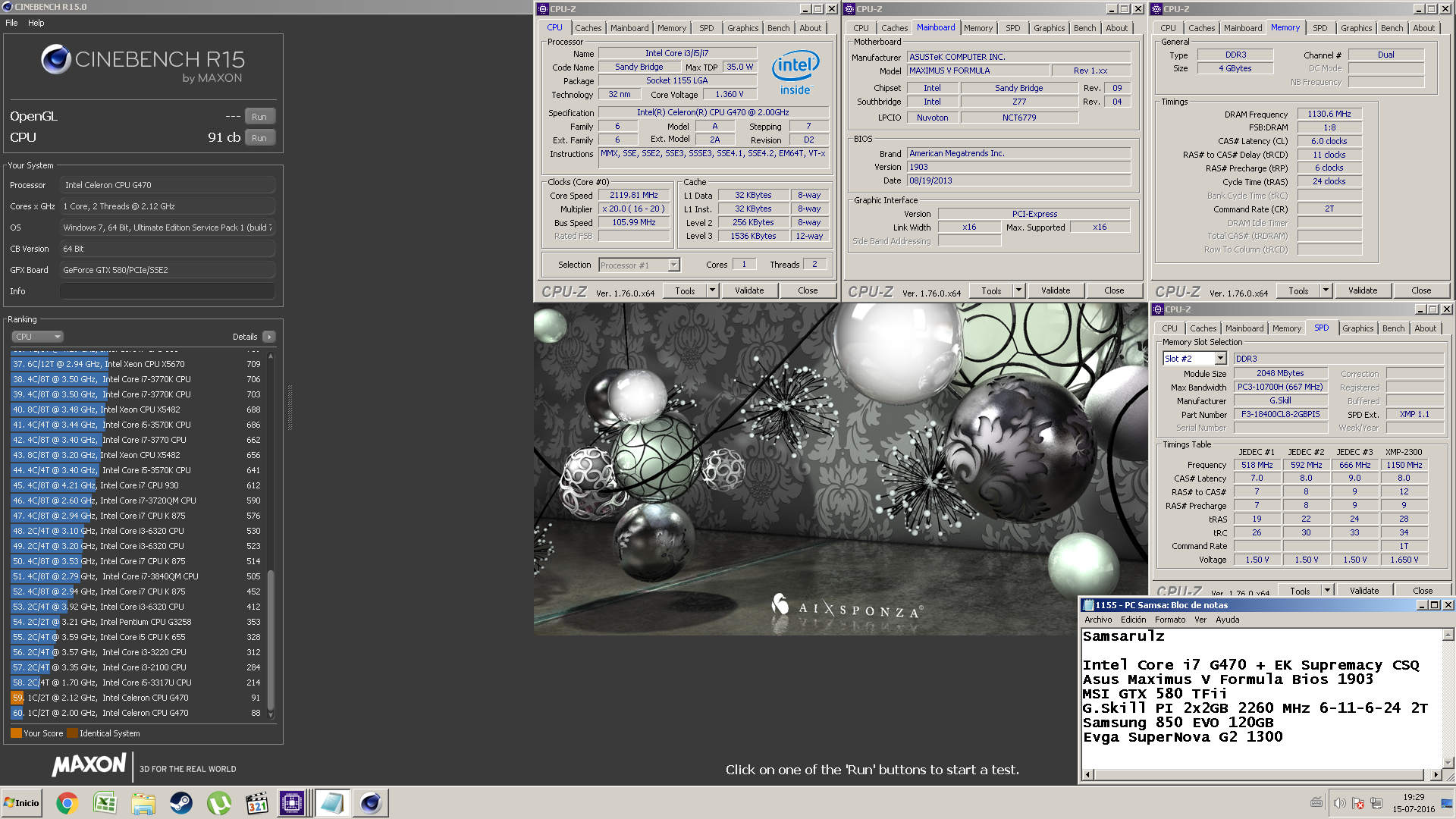Click the Cinebench R15 sphere logo
Viewport: 1456px width, 819px height.
[55, 59]
